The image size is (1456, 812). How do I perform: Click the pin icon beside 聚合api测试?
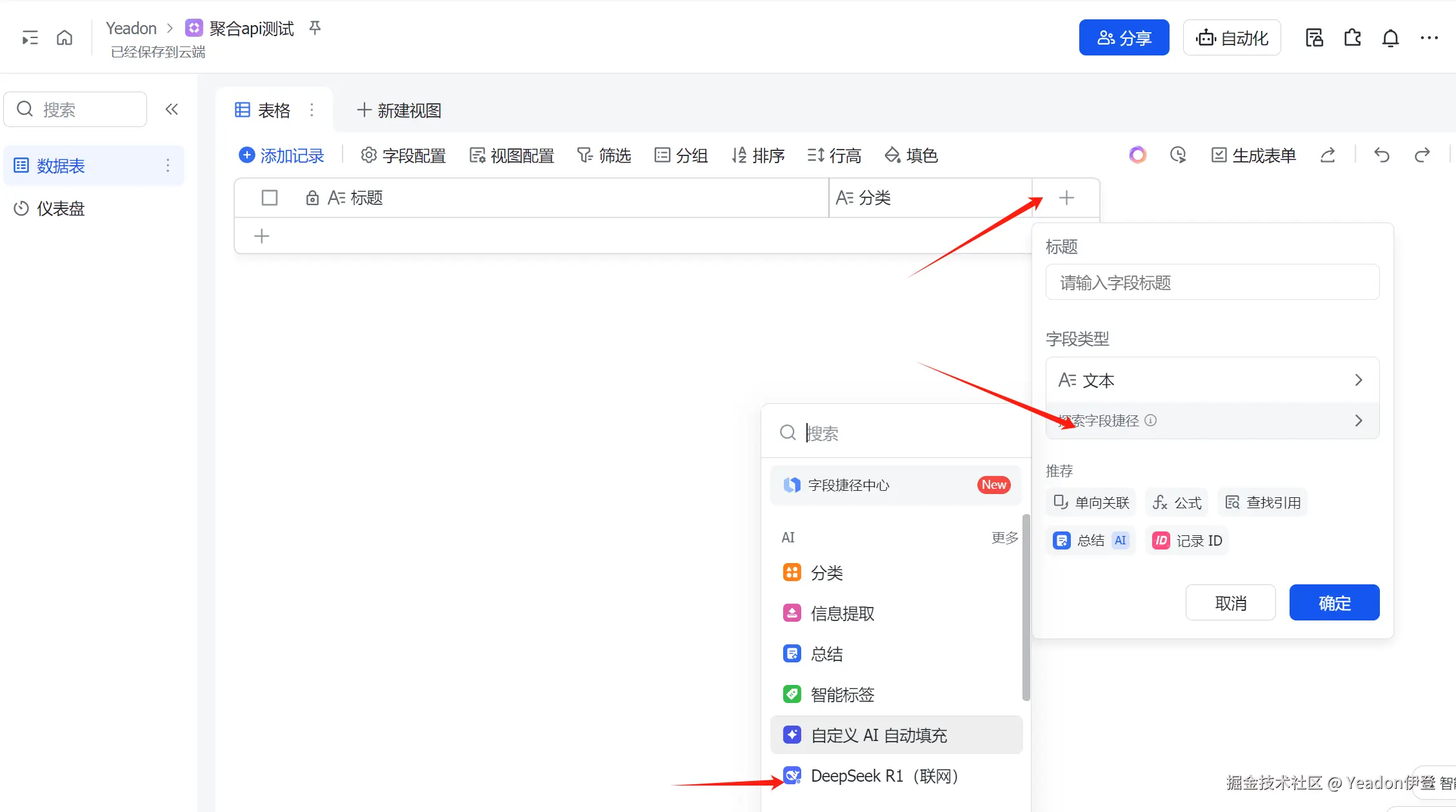315,28
